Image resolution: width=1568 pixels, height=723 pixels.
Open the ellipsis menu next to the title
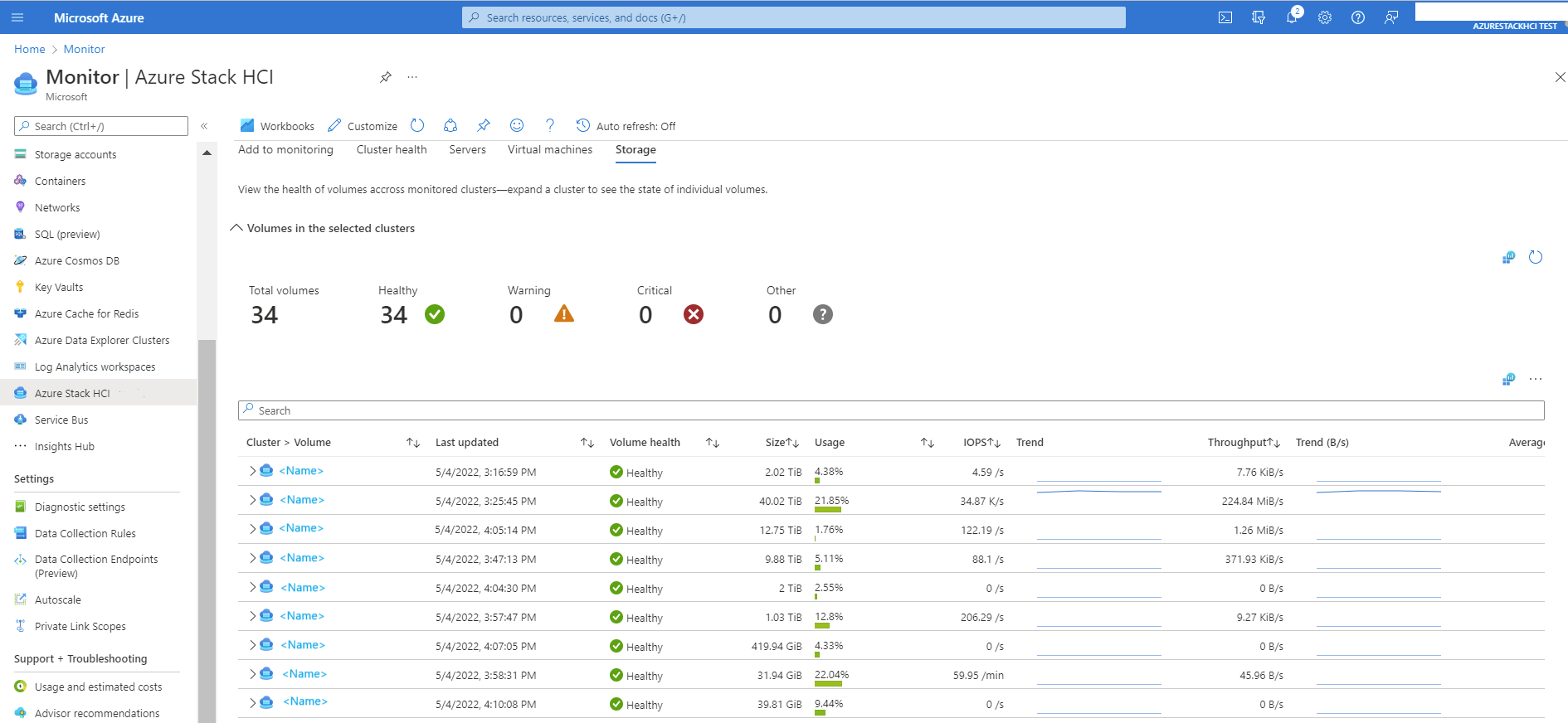412,77
